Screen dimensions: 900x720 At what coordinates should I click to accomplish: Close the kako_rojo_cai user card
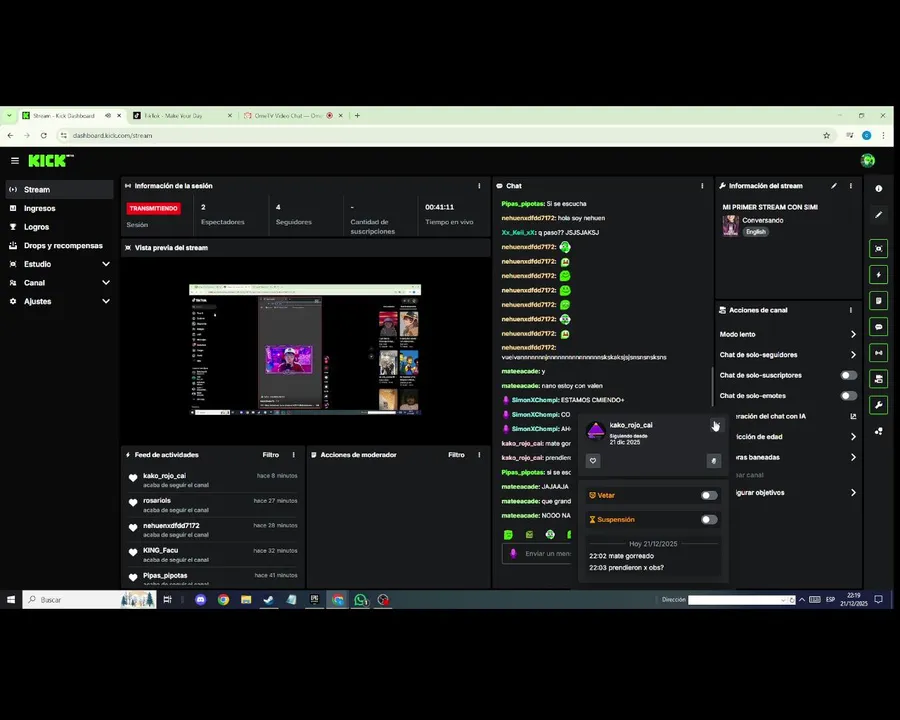[715, 425]
